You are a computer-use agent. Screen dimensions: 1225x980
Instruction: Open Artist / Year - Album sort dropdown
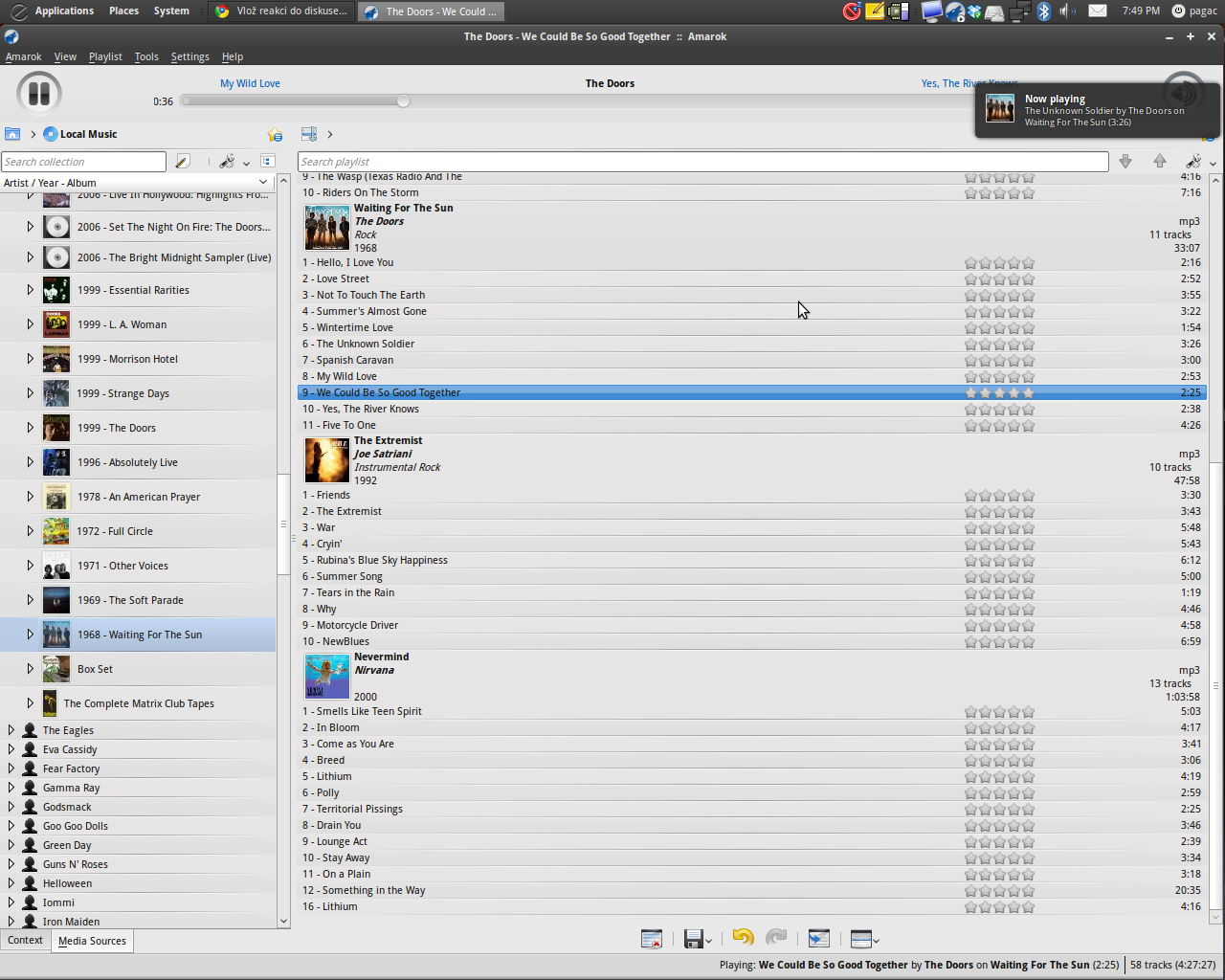[x=136, y=182]
